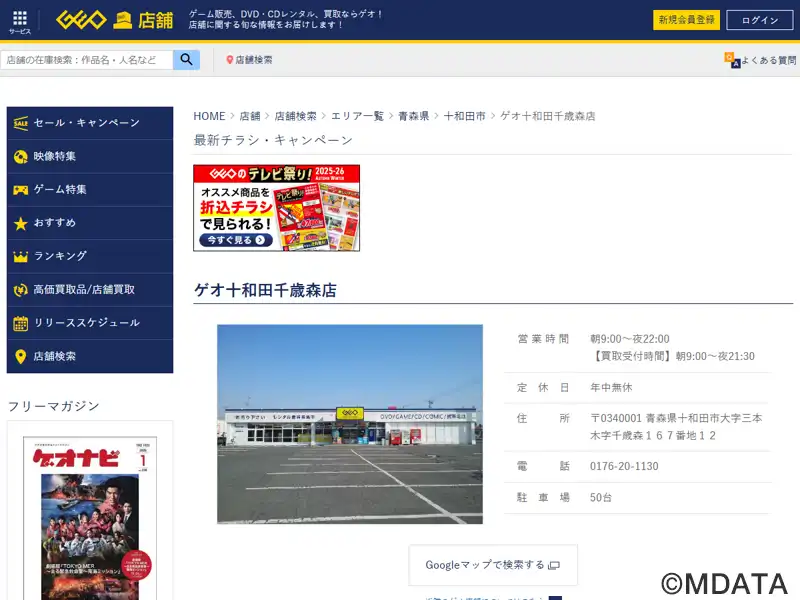Click the Q&A frequently asked questions icon
Viewport: 800px width, 600px height.
pyautogui.click(x=732, y=60)
